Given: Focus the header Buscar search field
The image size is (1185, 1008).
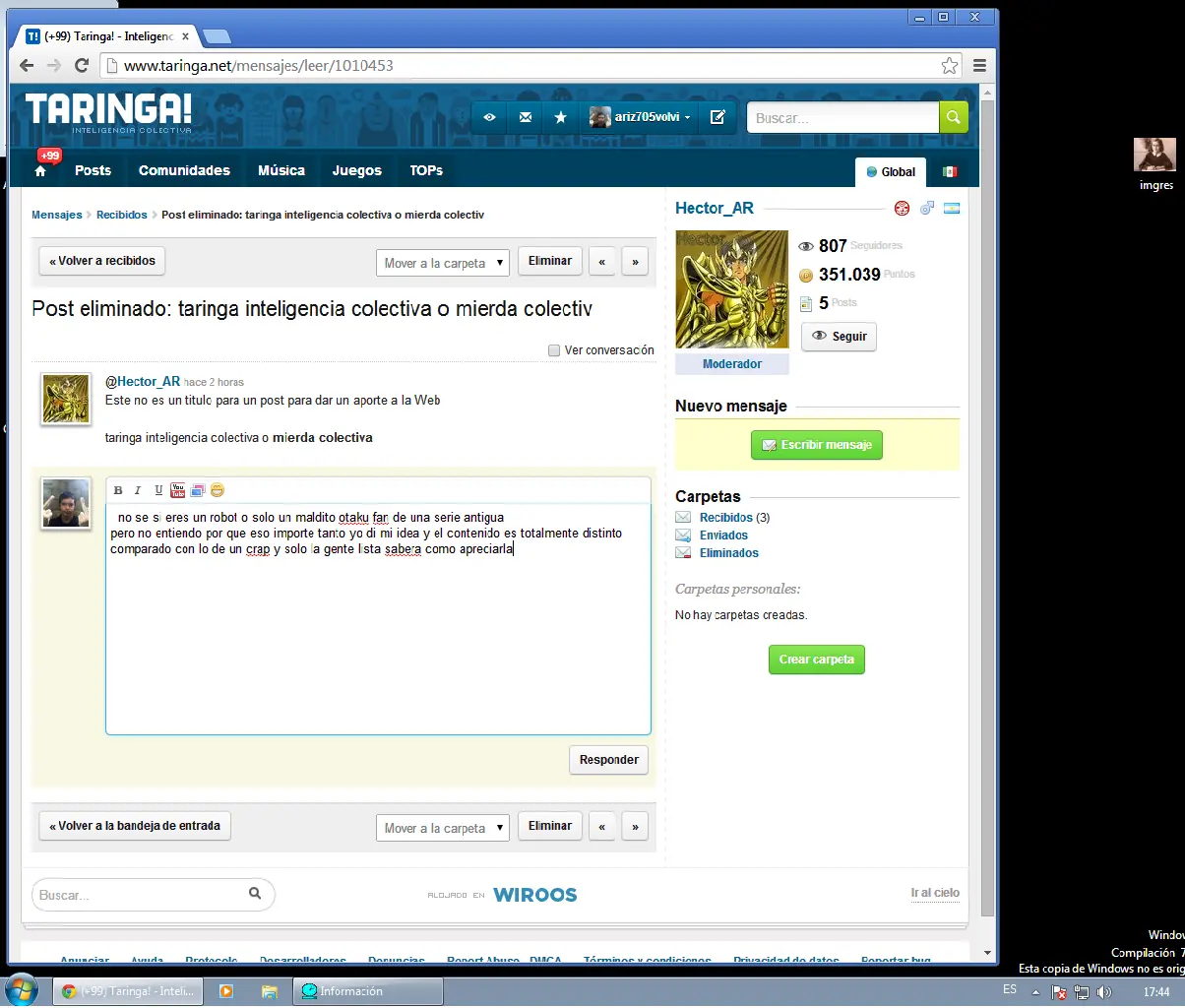Looking at the screenshot, I should click(842, 117).
